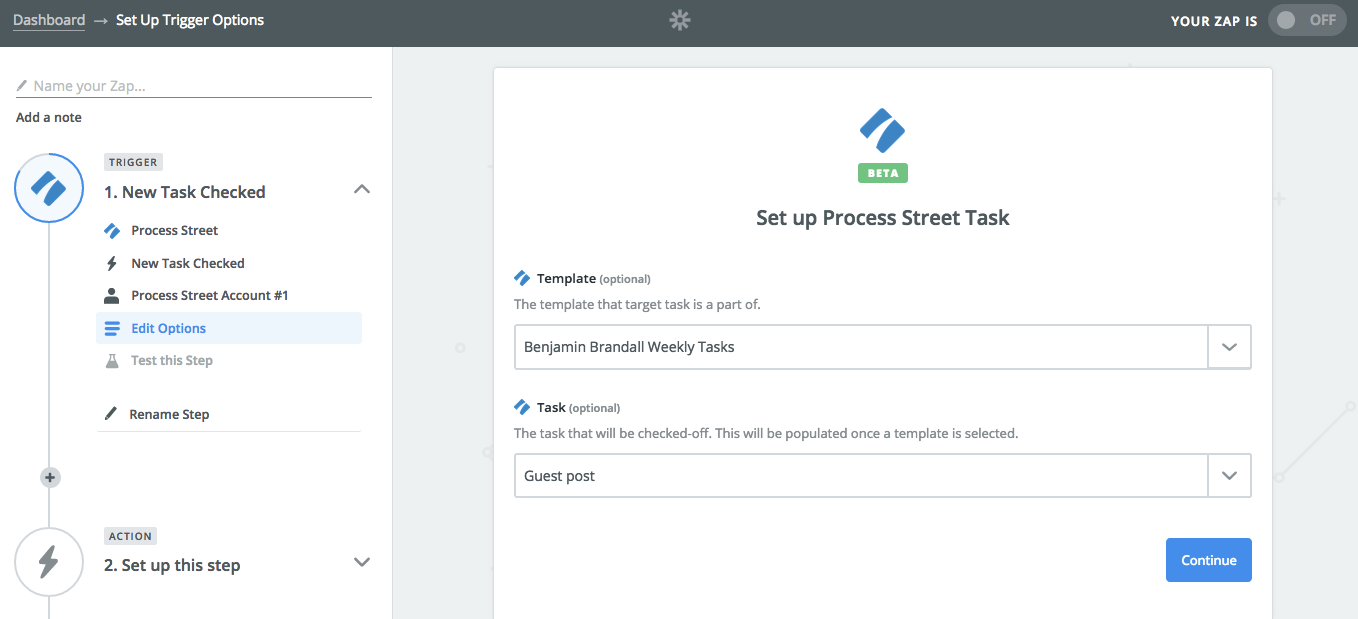Click the text 'The template that target task is a part of.'
This screenshot has height=619, width=1358.
tap(637, 304)
